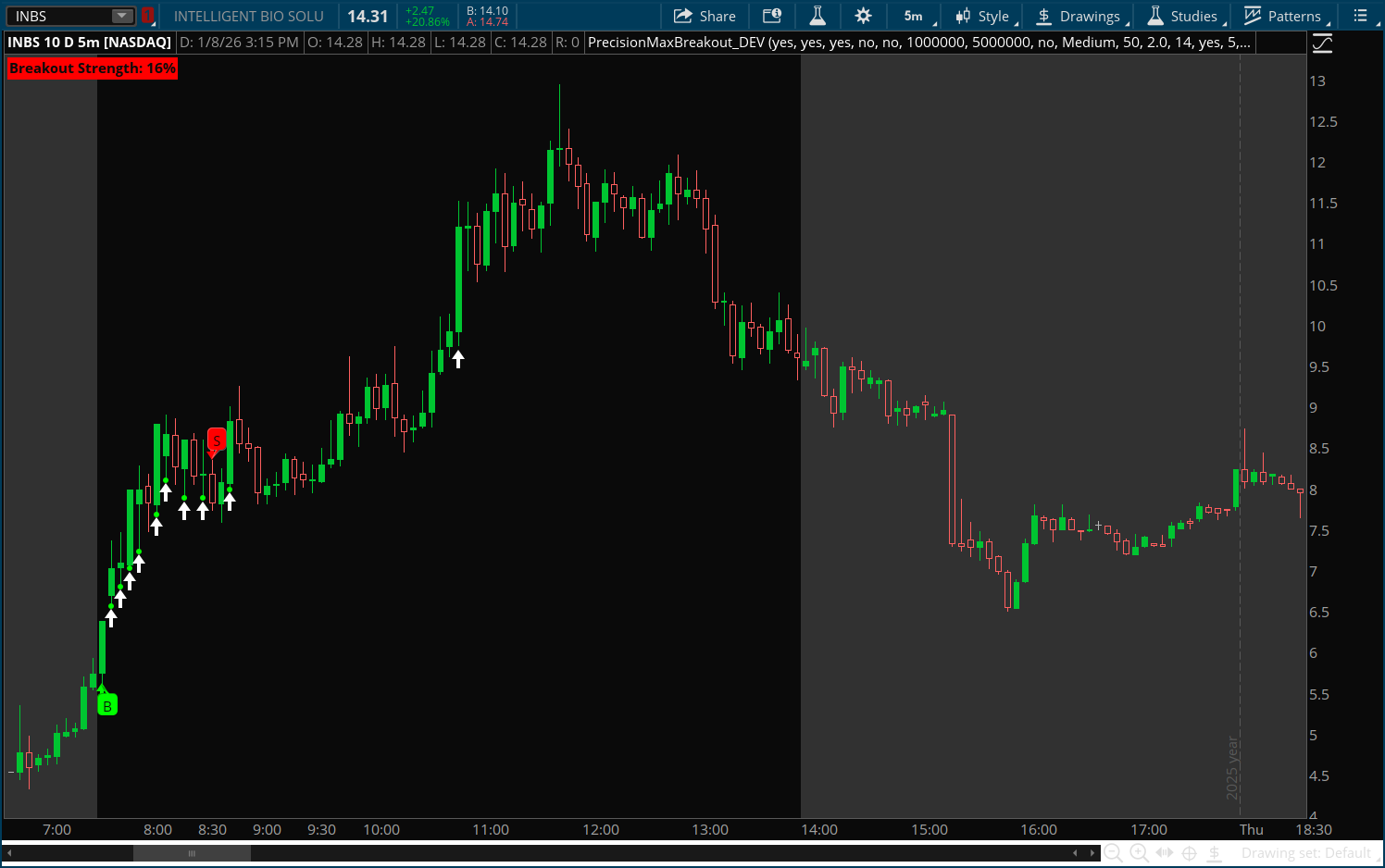The height and width of the screenshot is (868, 1385).
Task: Click the price level drawing tool icon
Action: (x=1215, y=853)
